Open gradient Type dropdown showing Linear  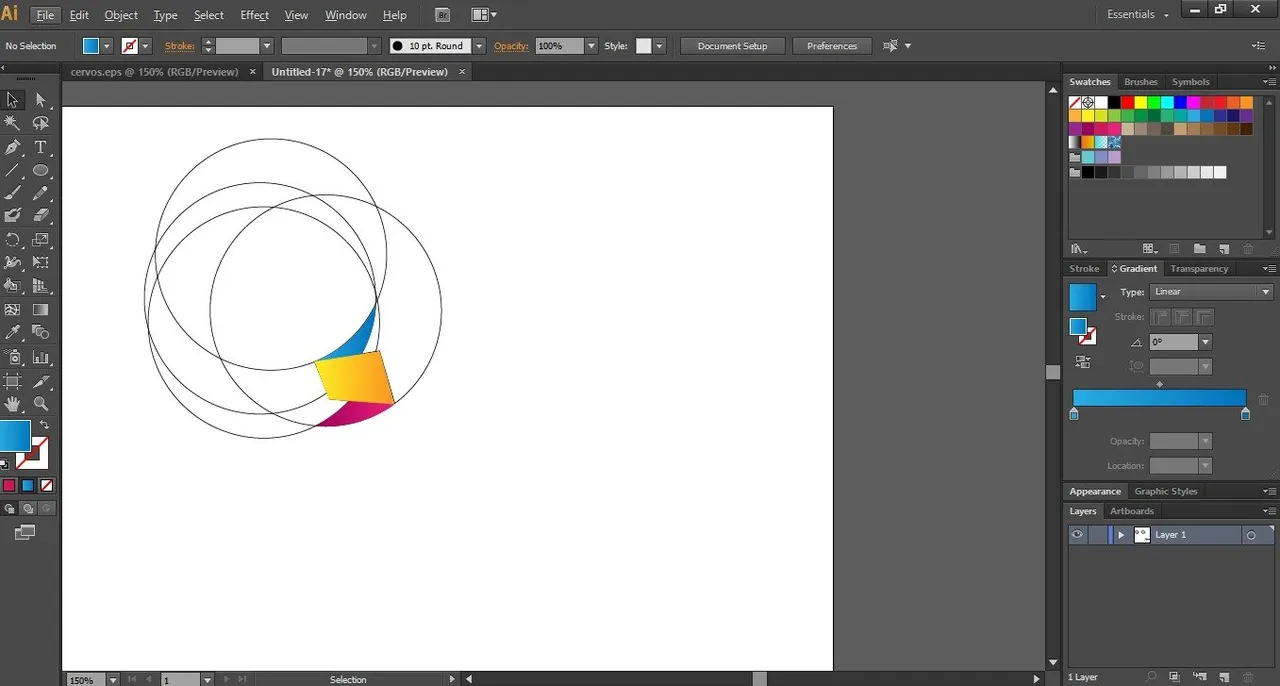(1211, 292)
